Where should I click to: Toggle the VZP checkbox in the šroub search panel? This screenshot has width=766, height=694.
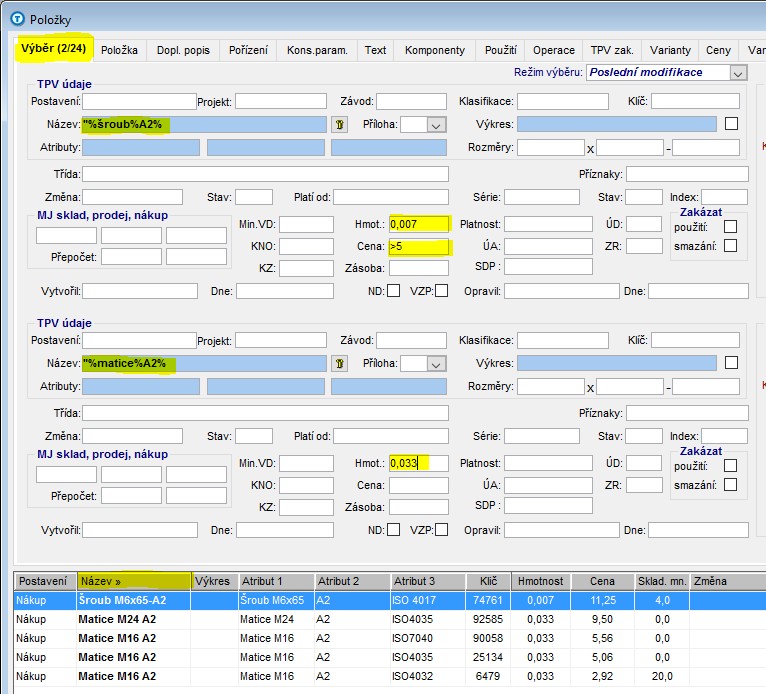tap(441, 291)
